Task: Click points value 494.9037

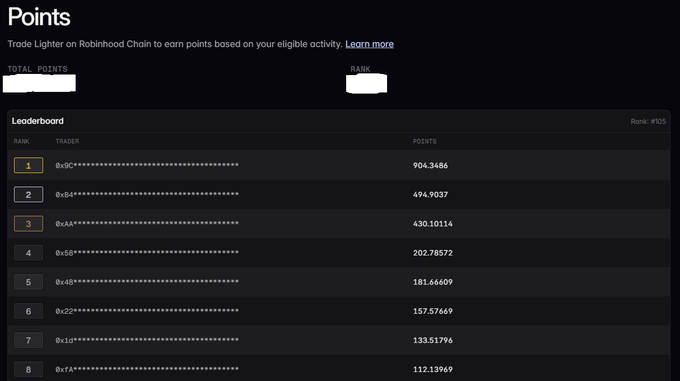Action: [430, 195]
